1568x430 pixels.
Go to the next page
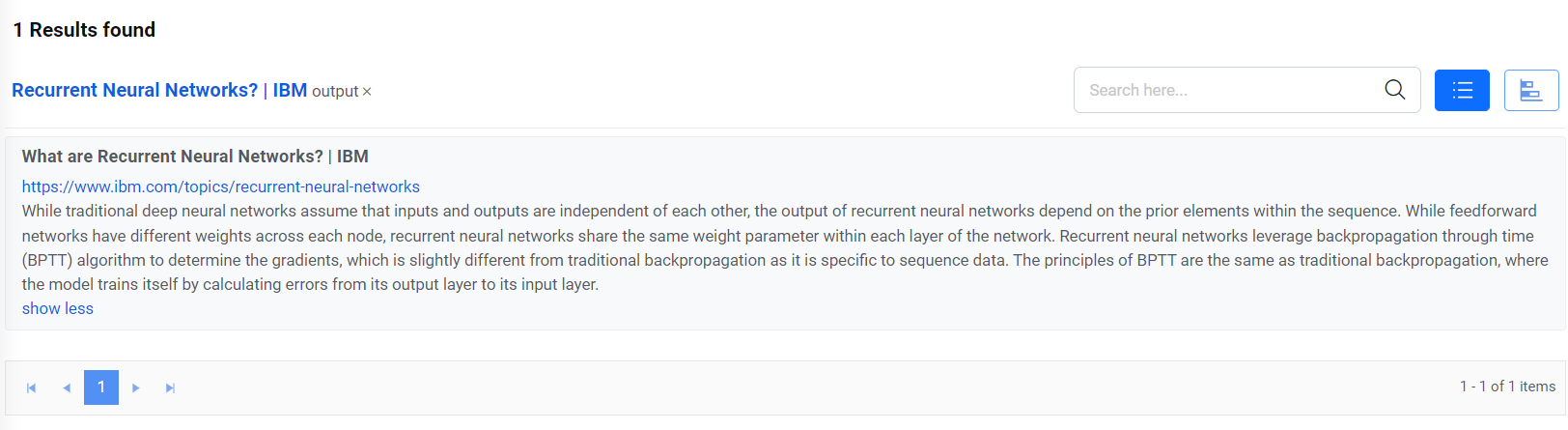click(136, 387)
